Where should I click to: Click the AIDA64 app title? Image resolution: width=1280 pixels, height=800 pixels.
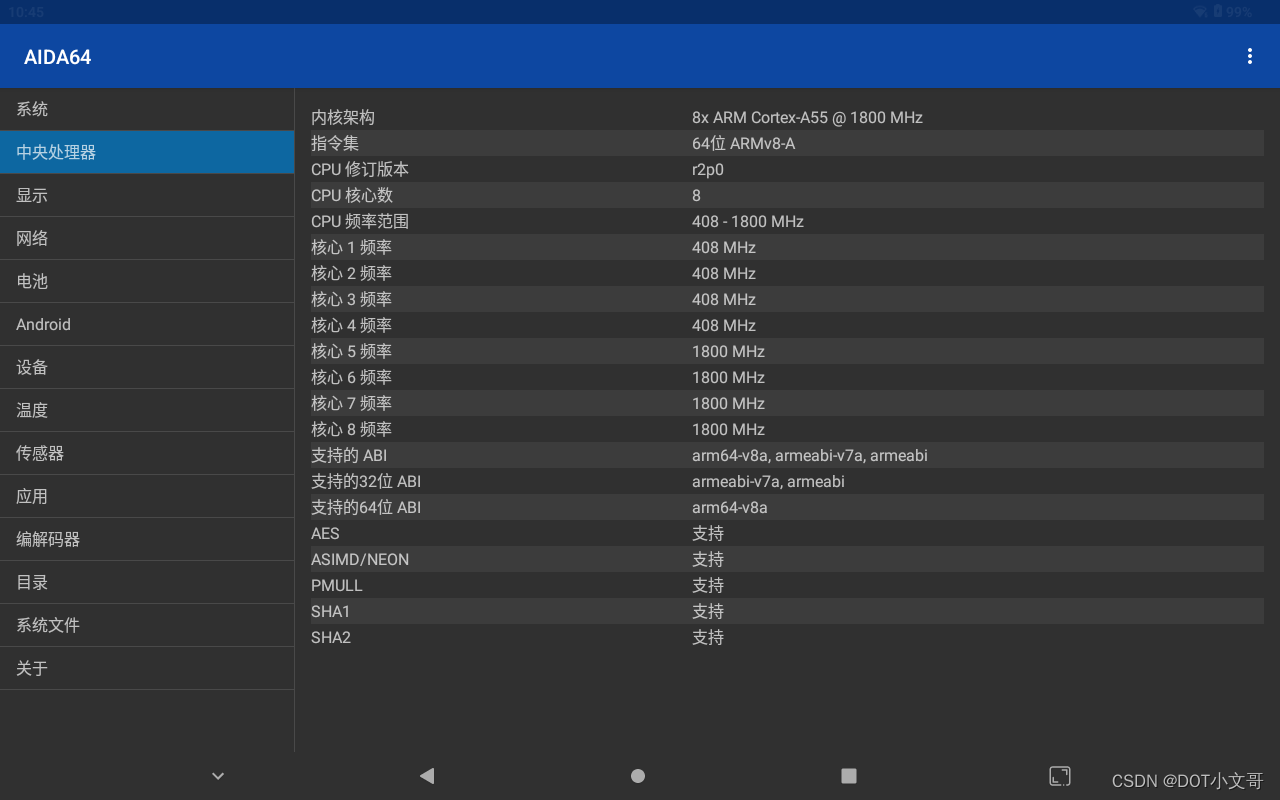(58, 57)
